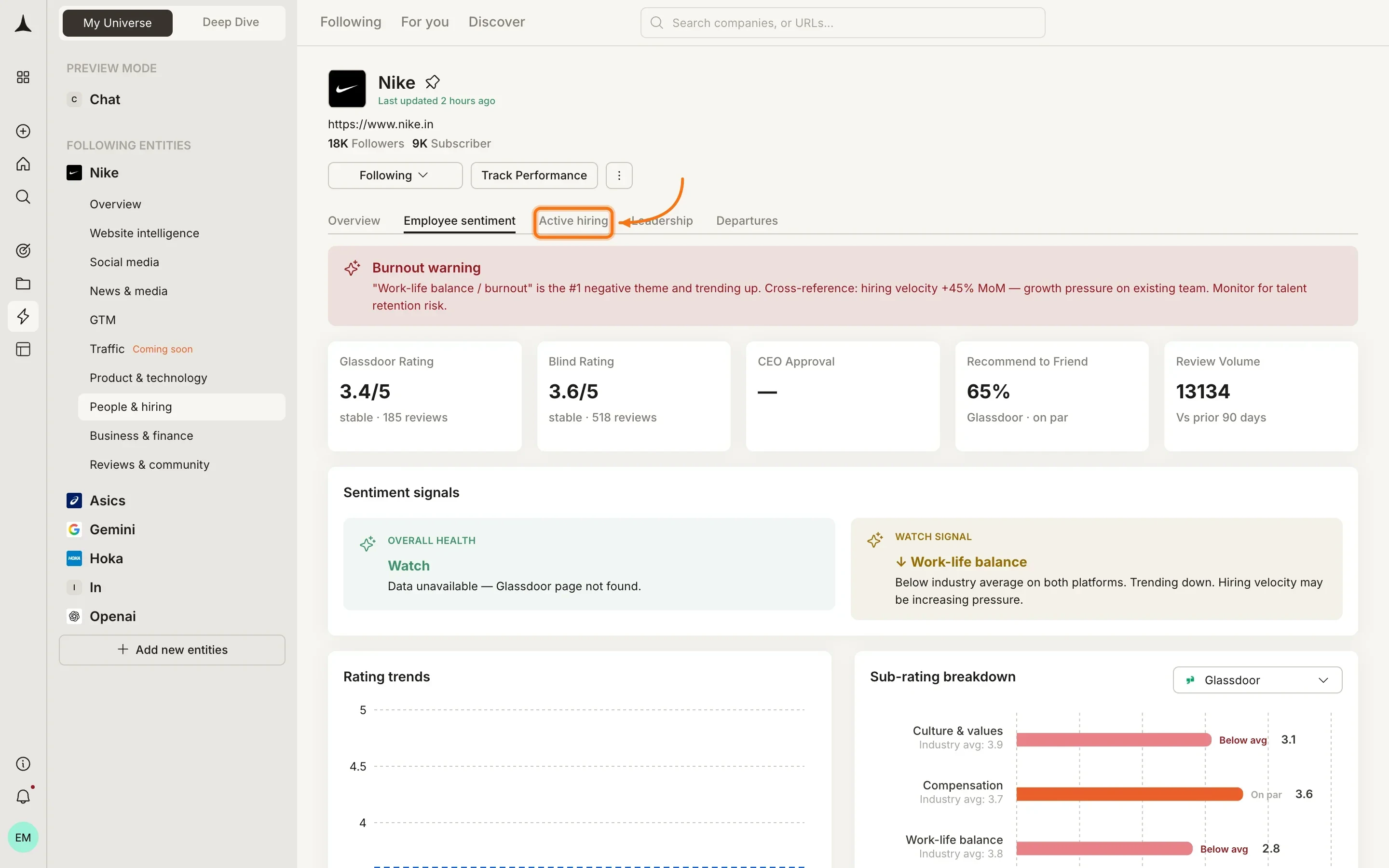Open the EM user avatar
The image size is (1389, 868).
(x=23, y=837)
